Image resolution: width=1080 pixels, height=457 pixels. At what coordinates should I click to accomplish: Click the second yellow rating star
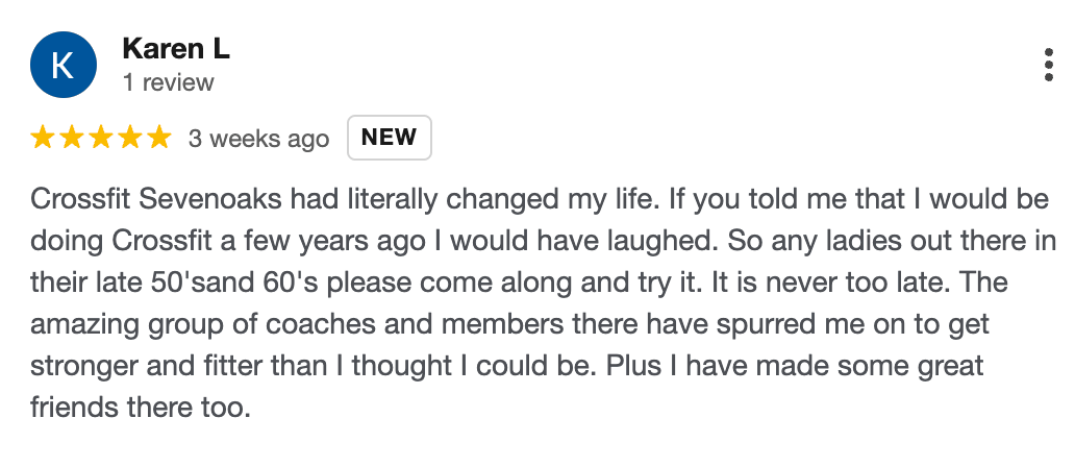click(72, 138)
